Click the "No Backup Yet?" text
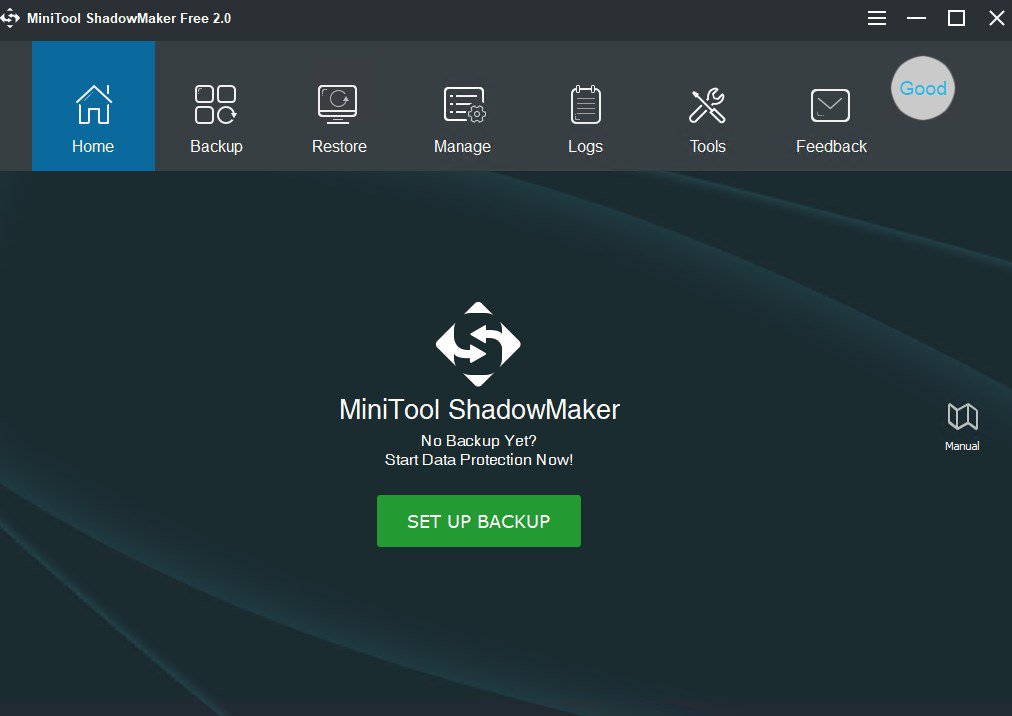Viewport: 1012px width, 716px height. coord(478,441)
